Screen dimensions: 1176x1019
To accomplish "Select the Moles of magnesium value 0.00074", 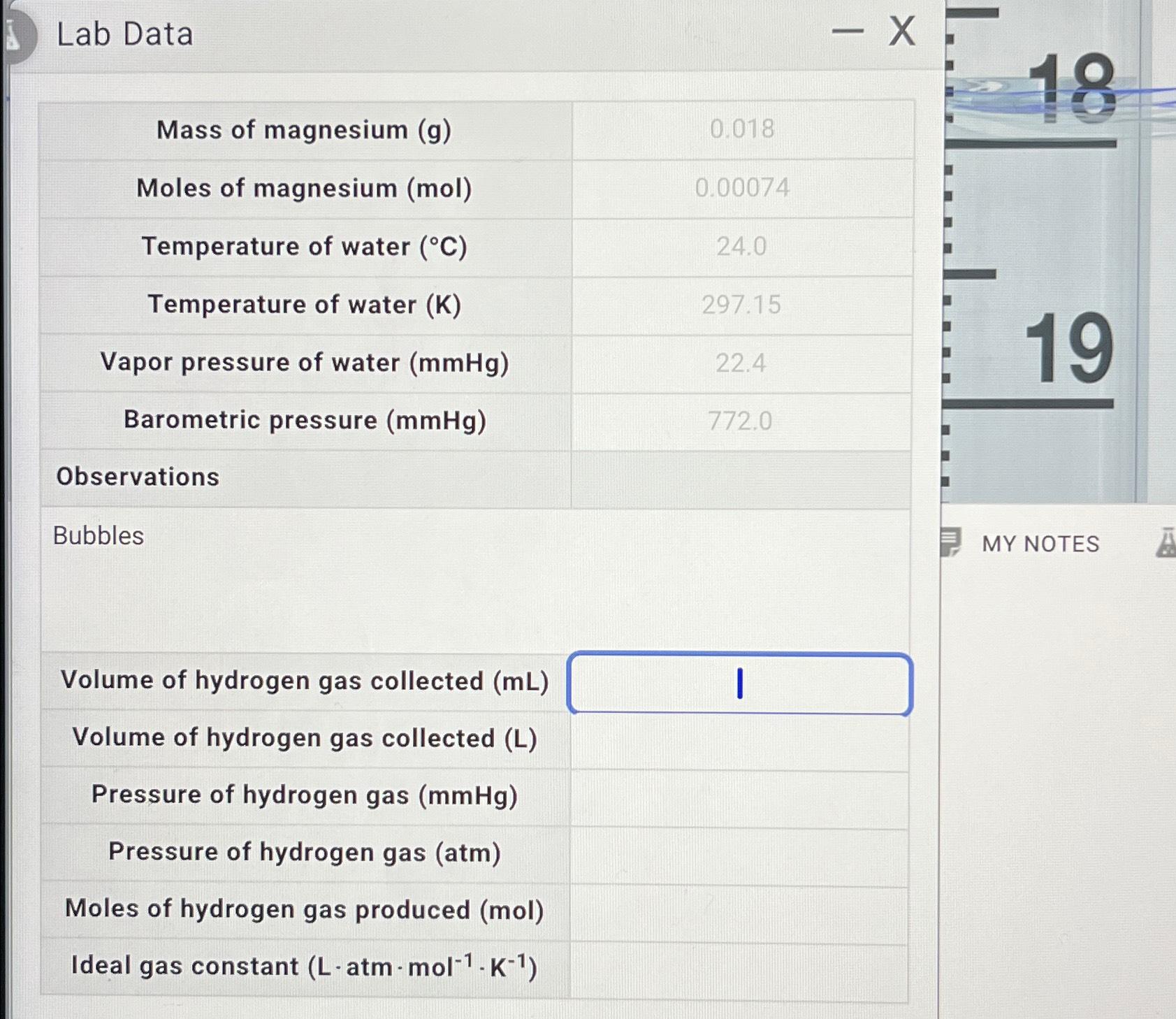I will point(743,188).
